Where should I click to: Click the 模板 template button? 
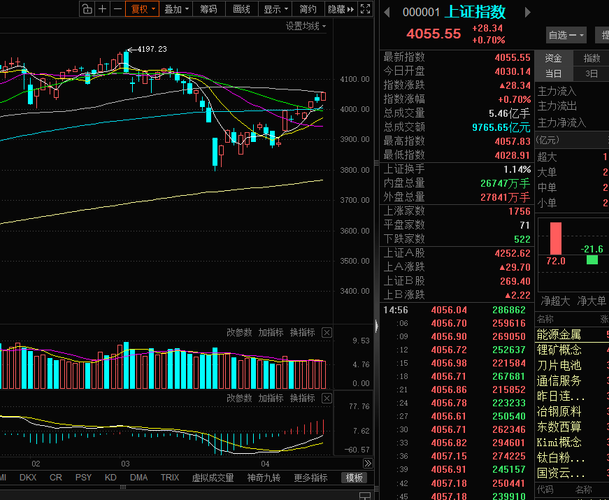354,477
